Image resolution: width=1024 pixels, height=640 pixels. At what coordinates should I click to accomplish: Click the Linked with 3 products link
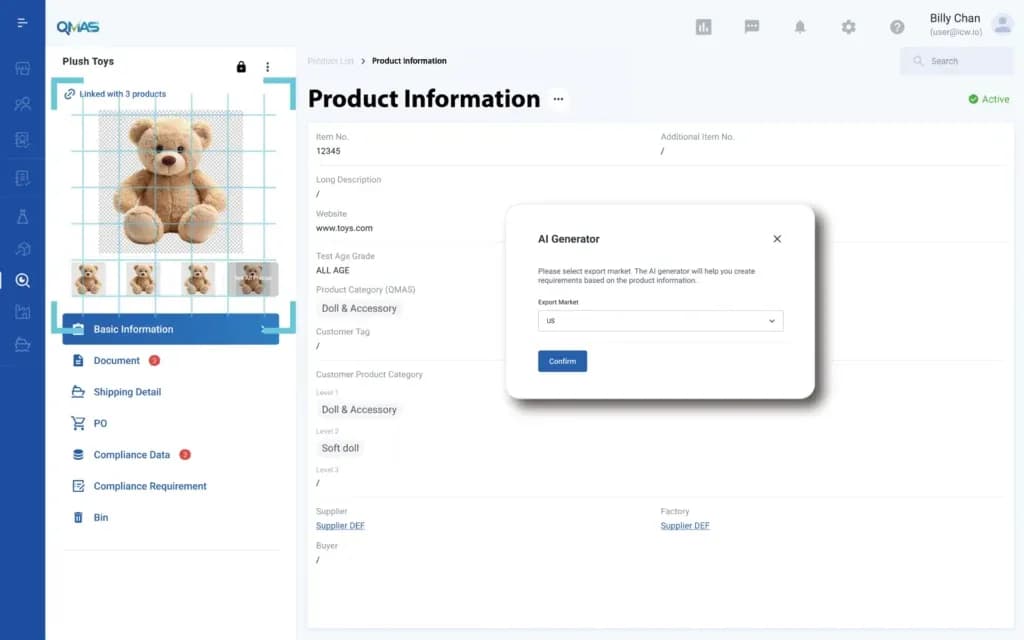[x=116, y=94]
